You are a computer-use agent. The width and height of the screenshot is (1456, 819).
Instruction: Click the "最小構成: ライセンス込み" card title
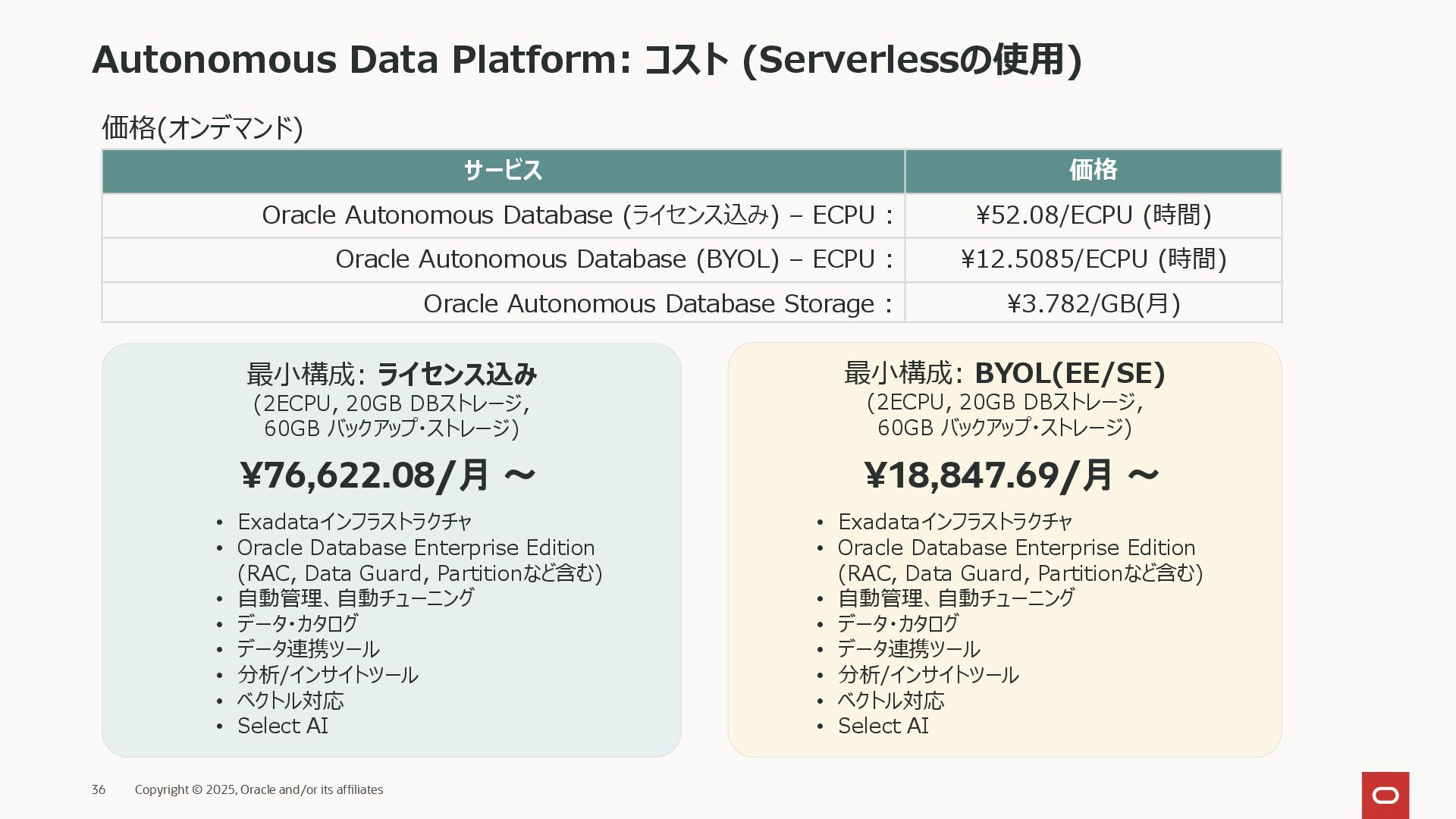391,374
